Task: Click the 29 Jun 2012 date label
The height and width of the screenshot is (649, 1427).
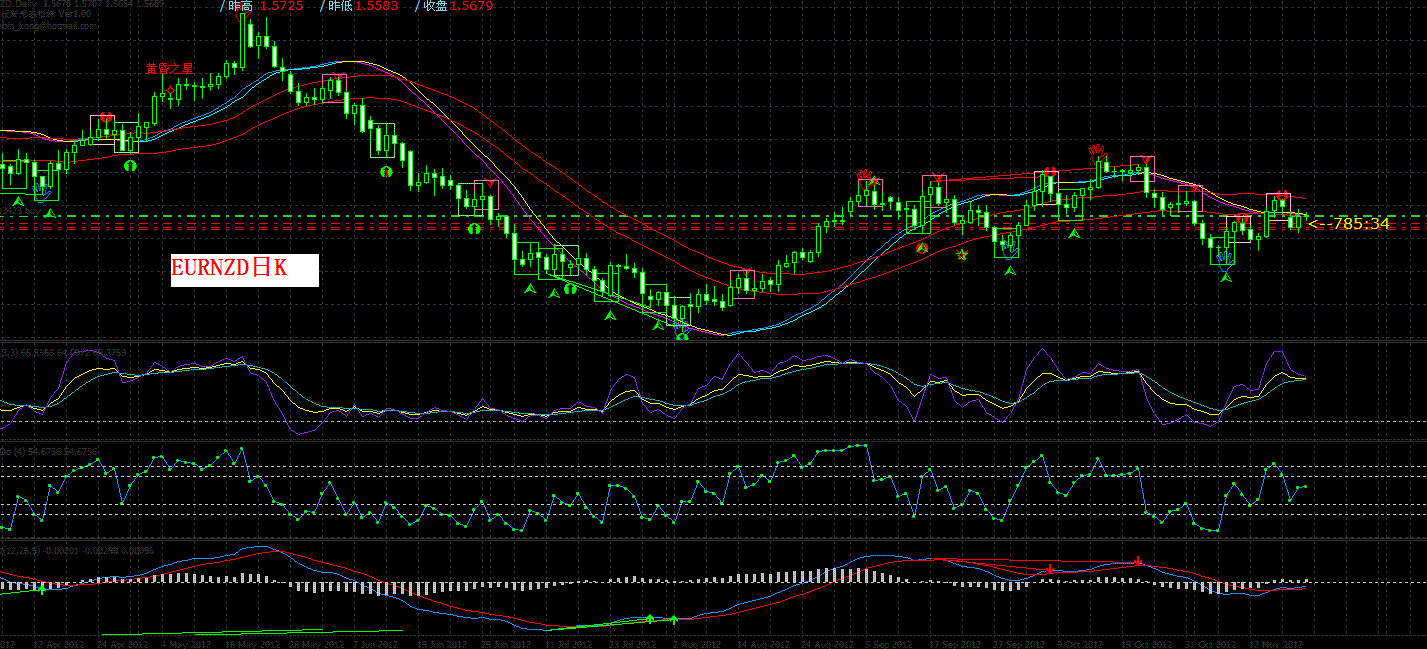Action: pyautogui.click(x=505, y=644)
